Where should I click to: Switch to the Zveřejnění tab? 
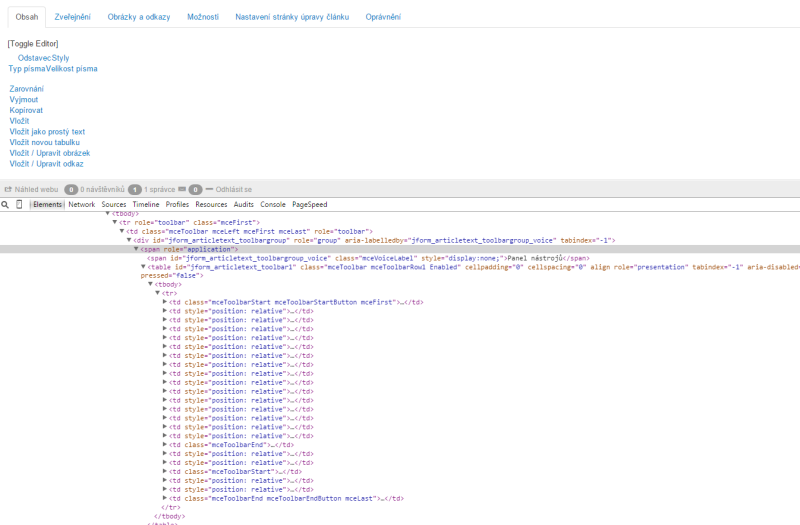coord(72,17)
